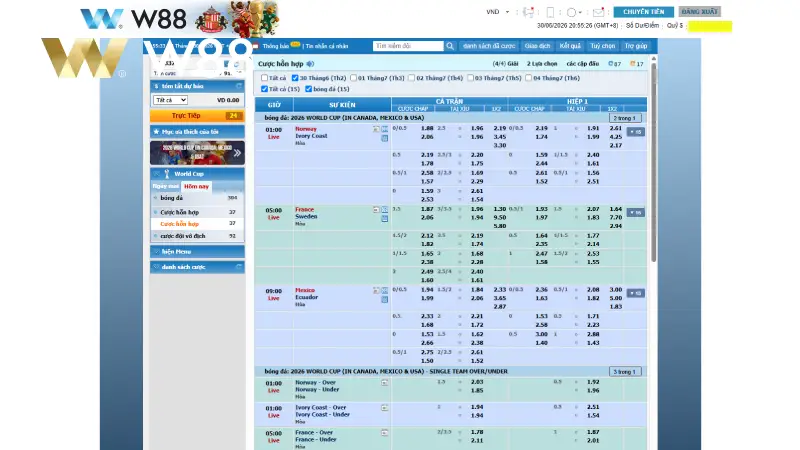Refresh the tóm tắt dự báo panel
Viewport: 800px width, 450px height.
click(238, 86)
